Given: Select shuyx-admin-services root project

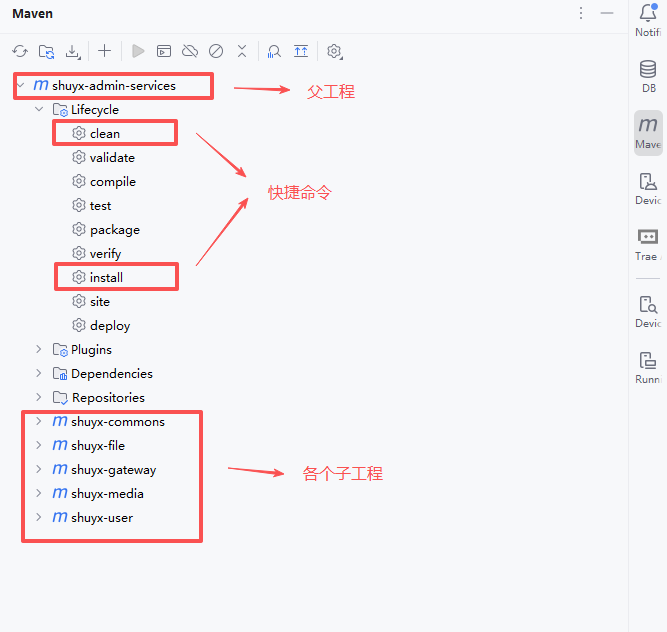Looking at the screenshot, I should click(114, 85).
